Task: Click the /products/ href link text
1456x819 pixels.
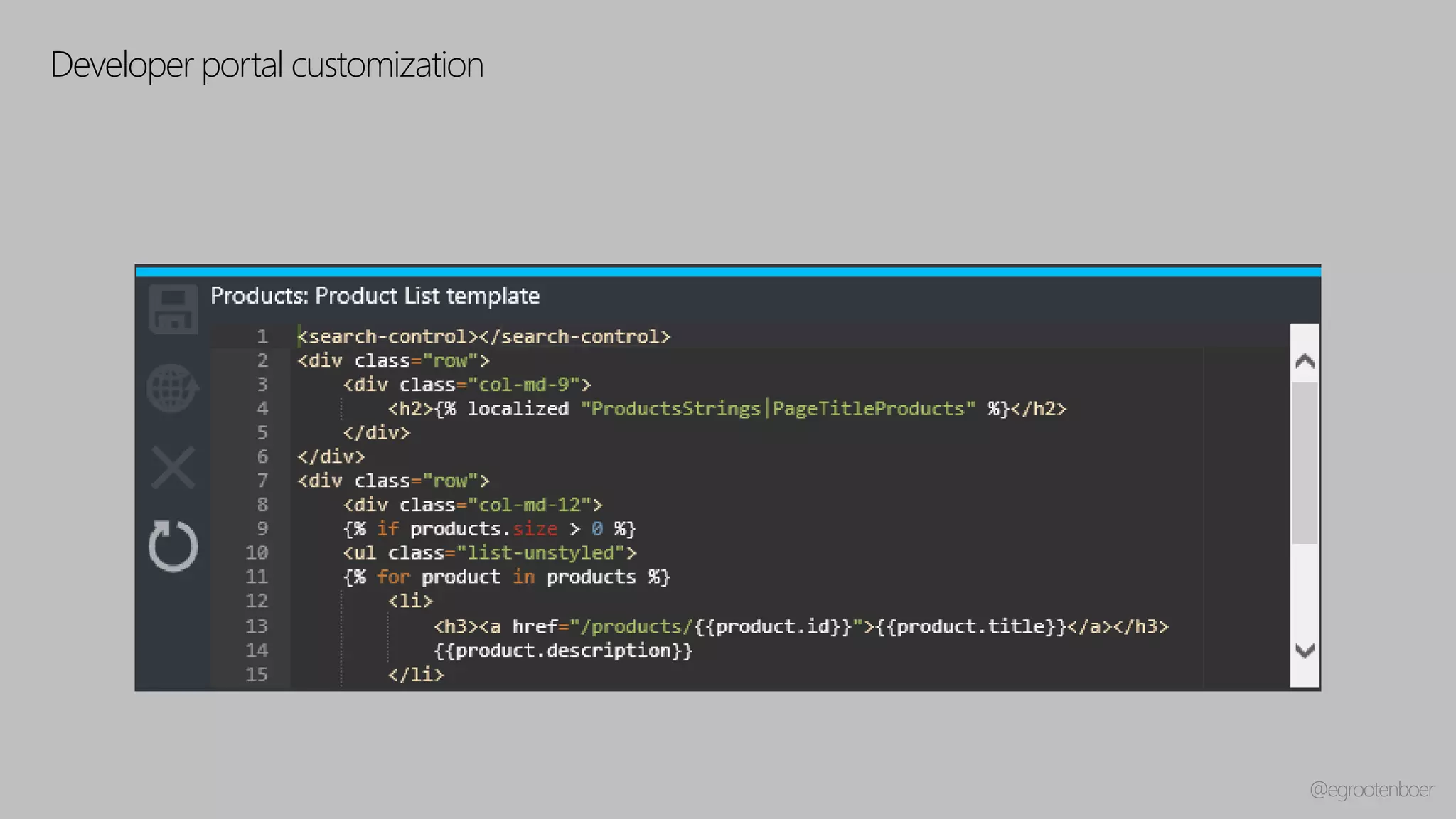Action: [635, 627]
